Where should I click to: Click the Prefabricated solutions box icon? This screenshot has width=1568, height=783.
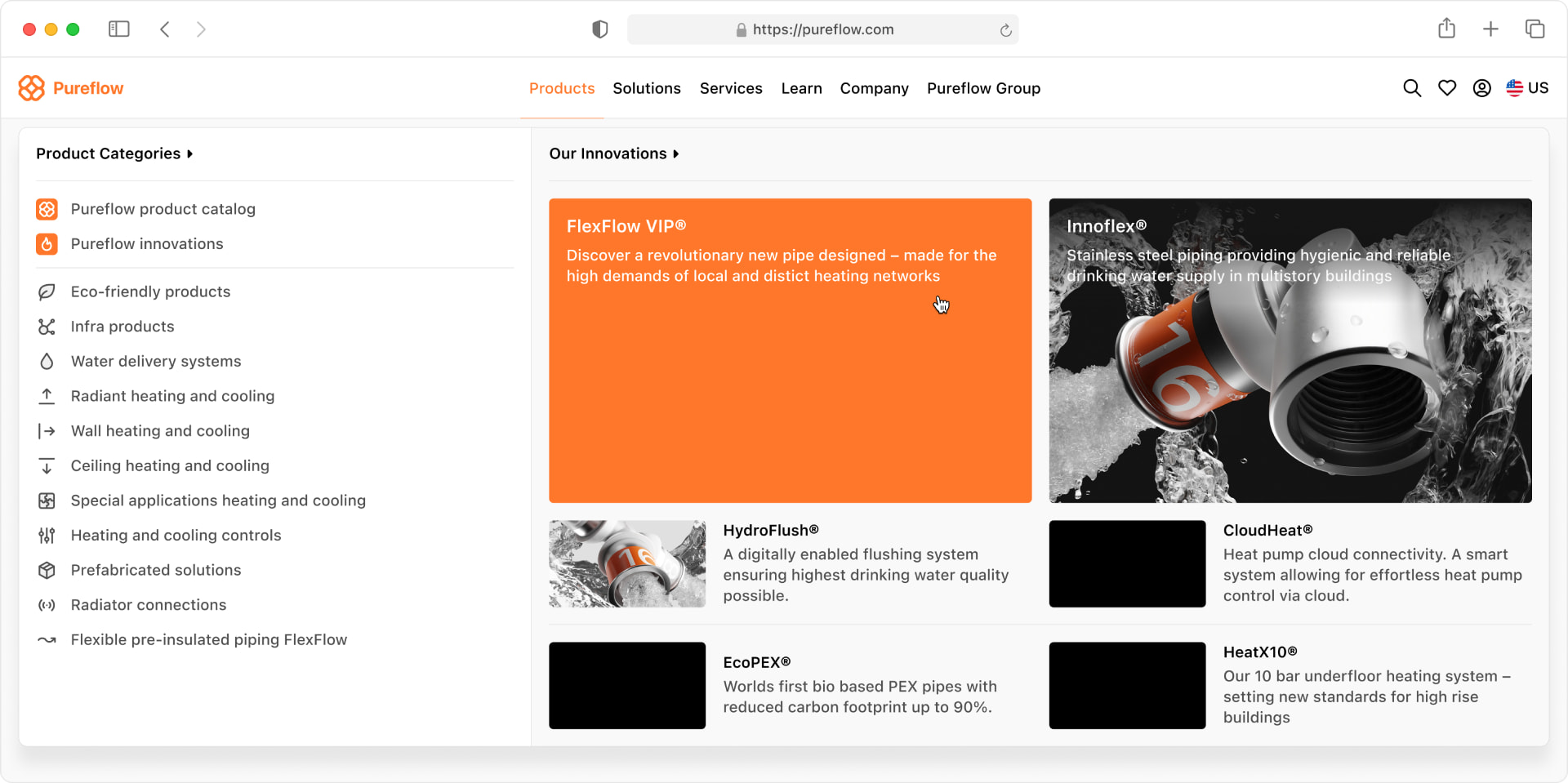coord(47,570)
